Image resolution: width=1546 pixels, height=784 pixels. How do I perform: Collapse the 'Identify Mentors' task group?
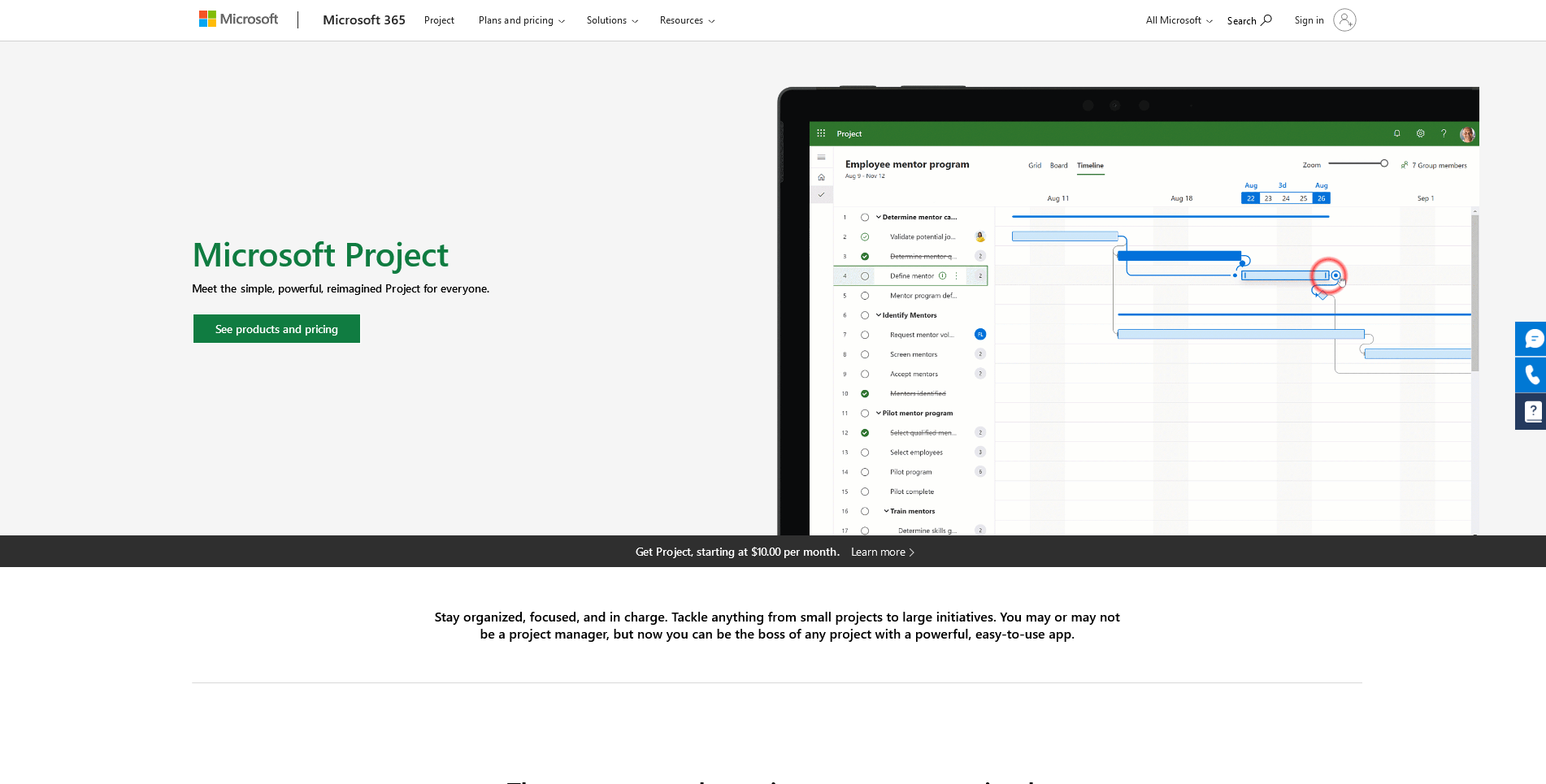879,315
